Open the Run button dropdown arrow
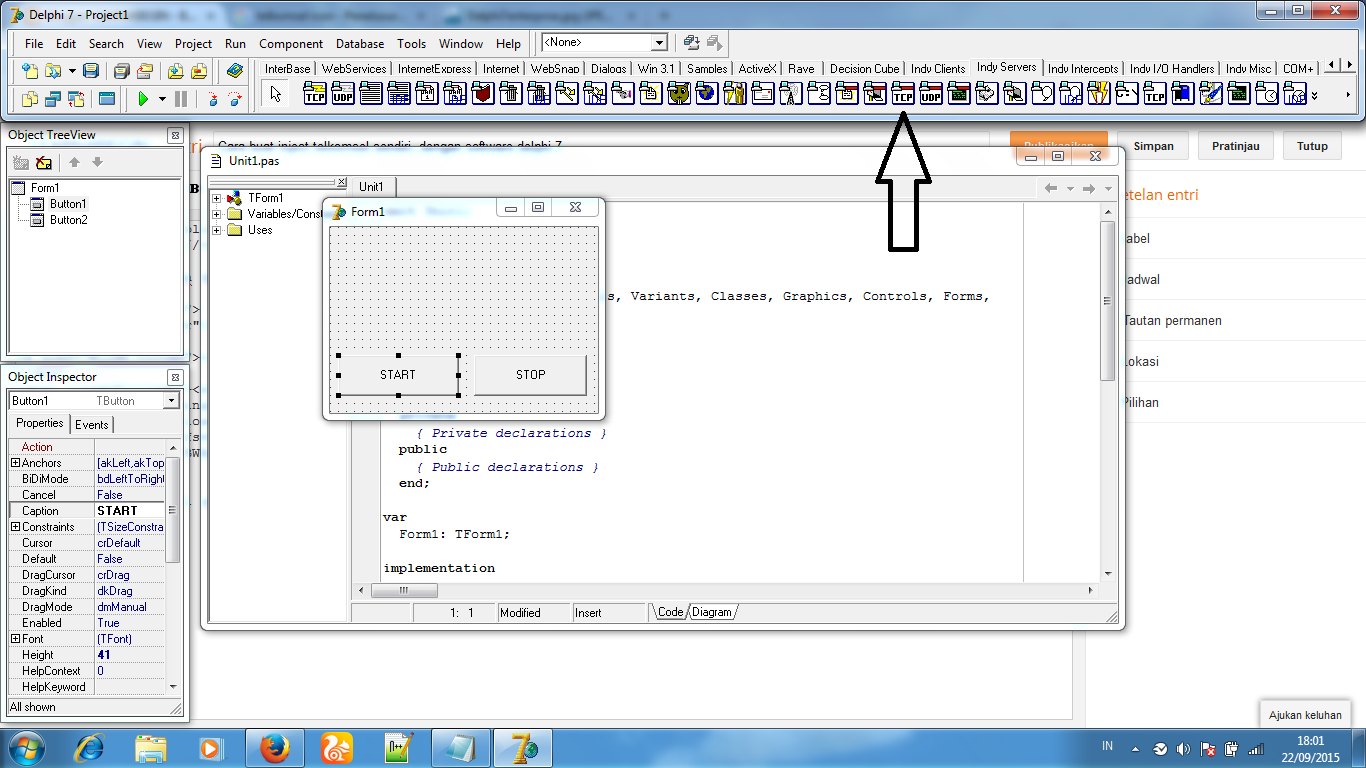 point(162,99)
